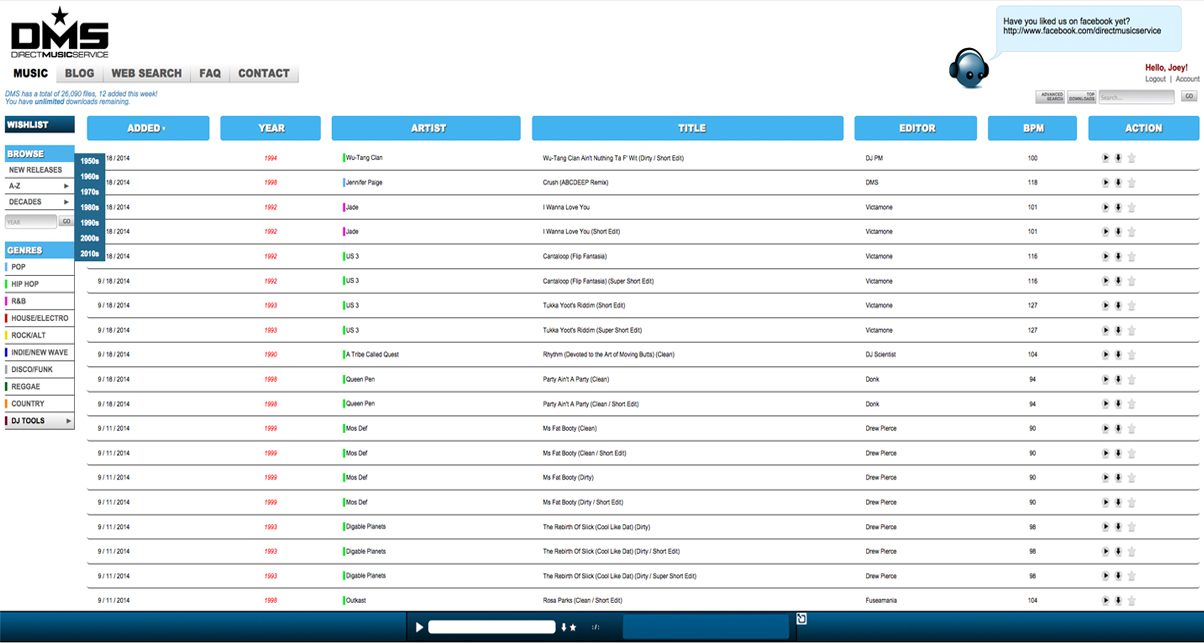Open Advanced Search
The image size is (1204, 643).
[x=1050, y=97]
